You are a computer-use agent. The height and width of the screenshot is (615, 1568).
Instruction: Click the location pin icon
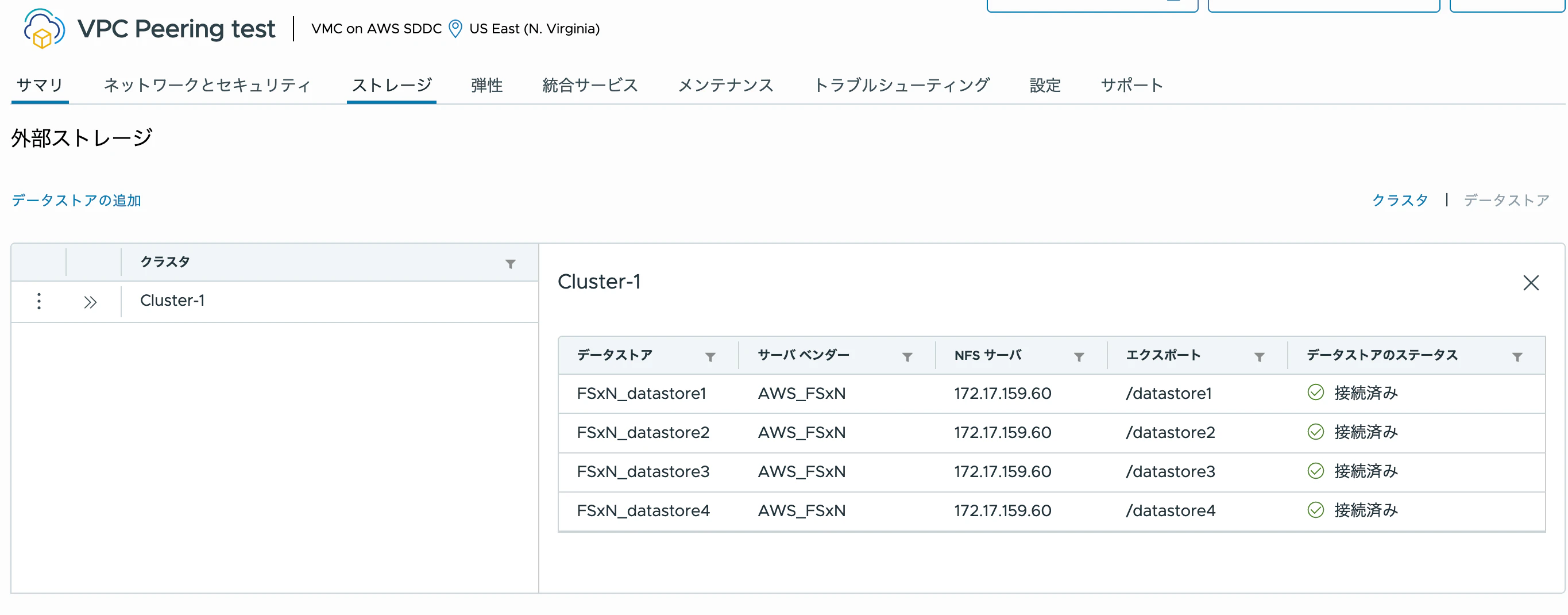(x=455, y=29)
